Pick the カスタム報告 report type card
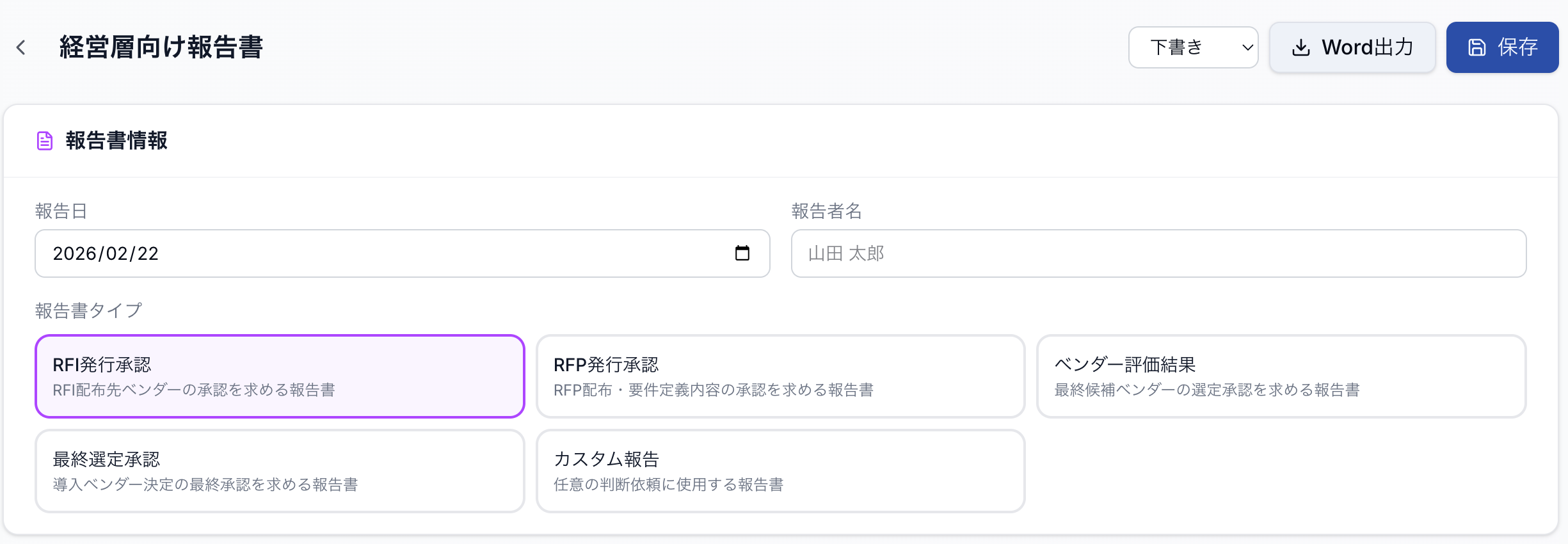The image size is (1568, 544). pos(781,471)
